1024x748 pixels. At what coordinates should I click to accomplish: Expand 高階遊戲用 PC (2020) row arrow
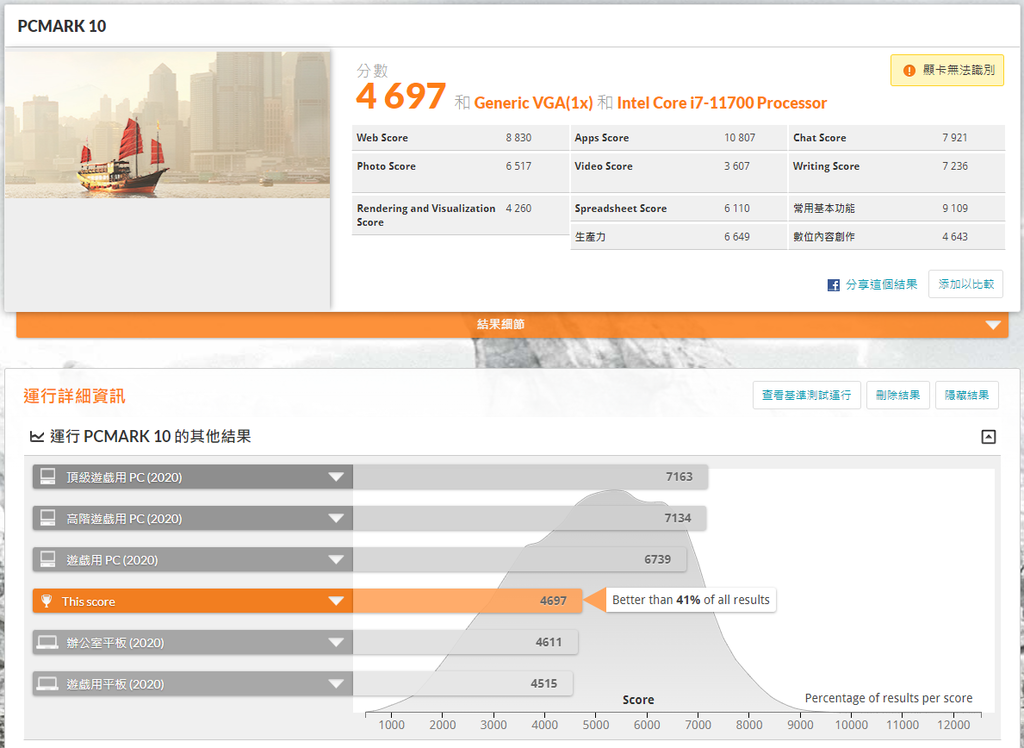click(336, 519)
